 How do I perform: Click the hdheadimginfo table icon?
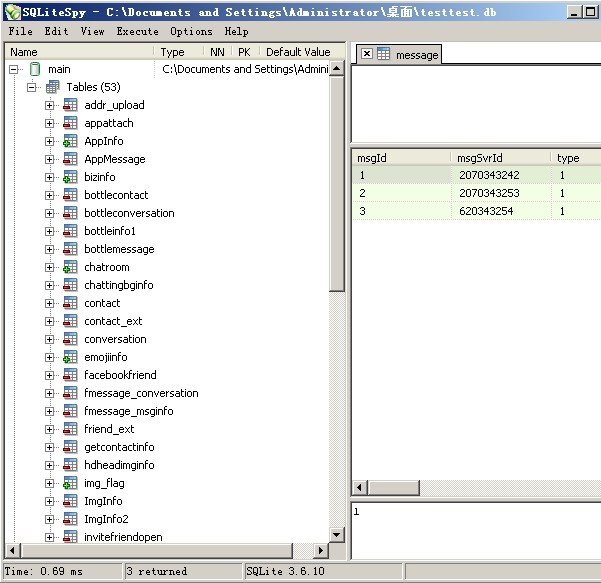70,465
